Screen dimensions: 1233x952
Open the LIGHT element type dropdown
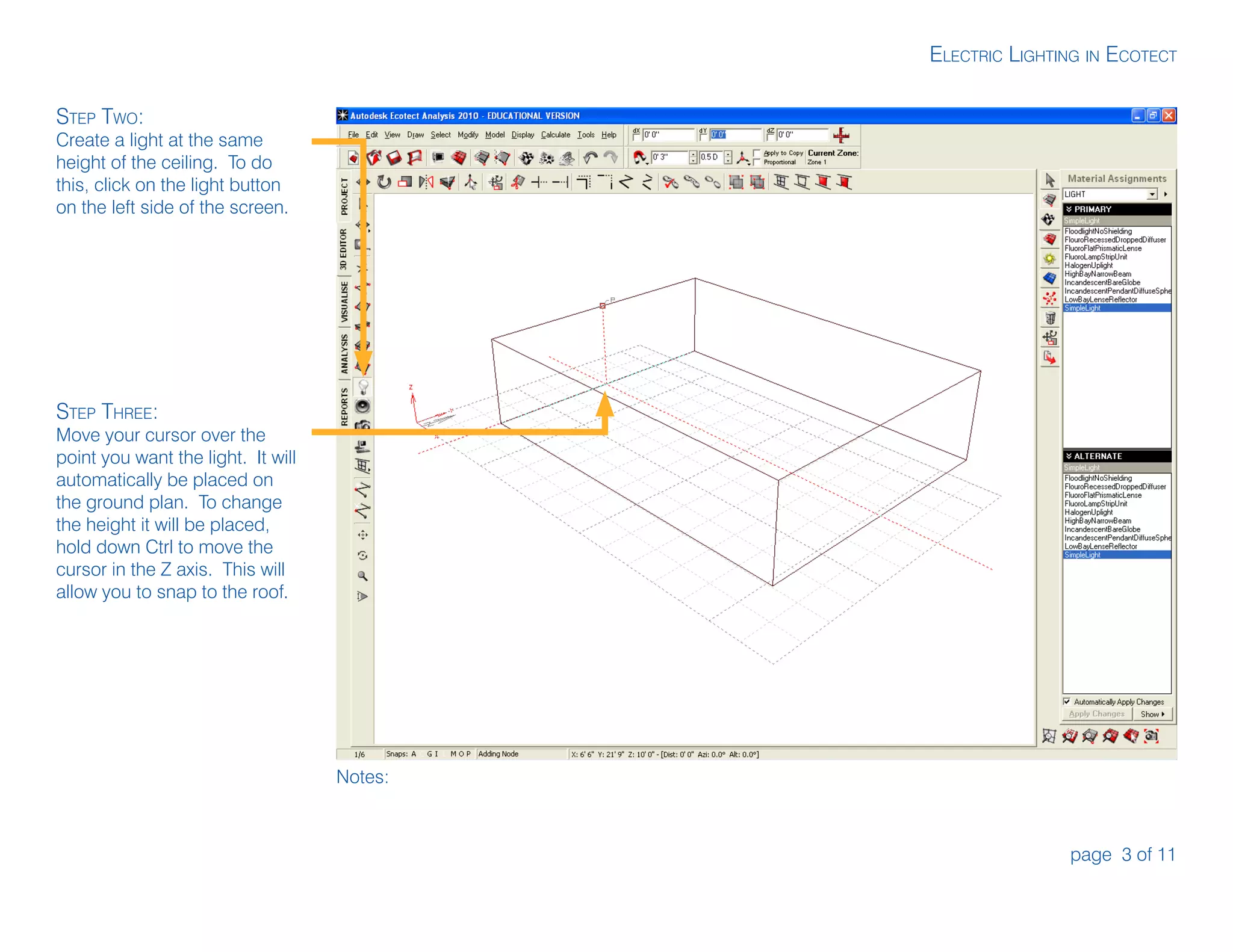pyautogui.click(x=1152, y=194)
